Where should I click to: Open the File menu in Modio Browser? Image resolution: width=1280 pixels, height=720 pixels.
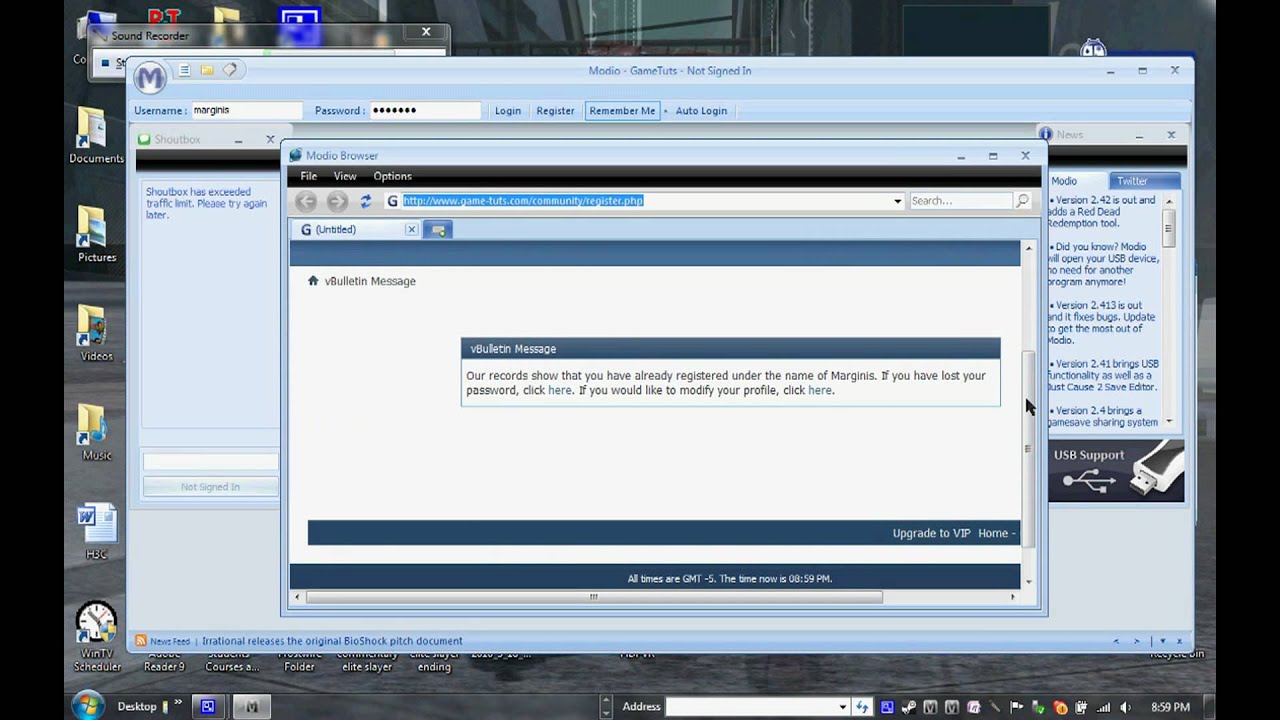(309, 176)
